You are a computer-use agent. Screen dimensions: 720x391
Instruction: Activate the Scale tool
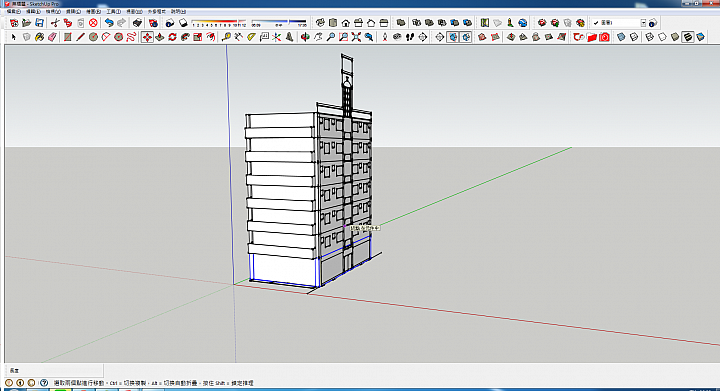[x=198, y=37]
